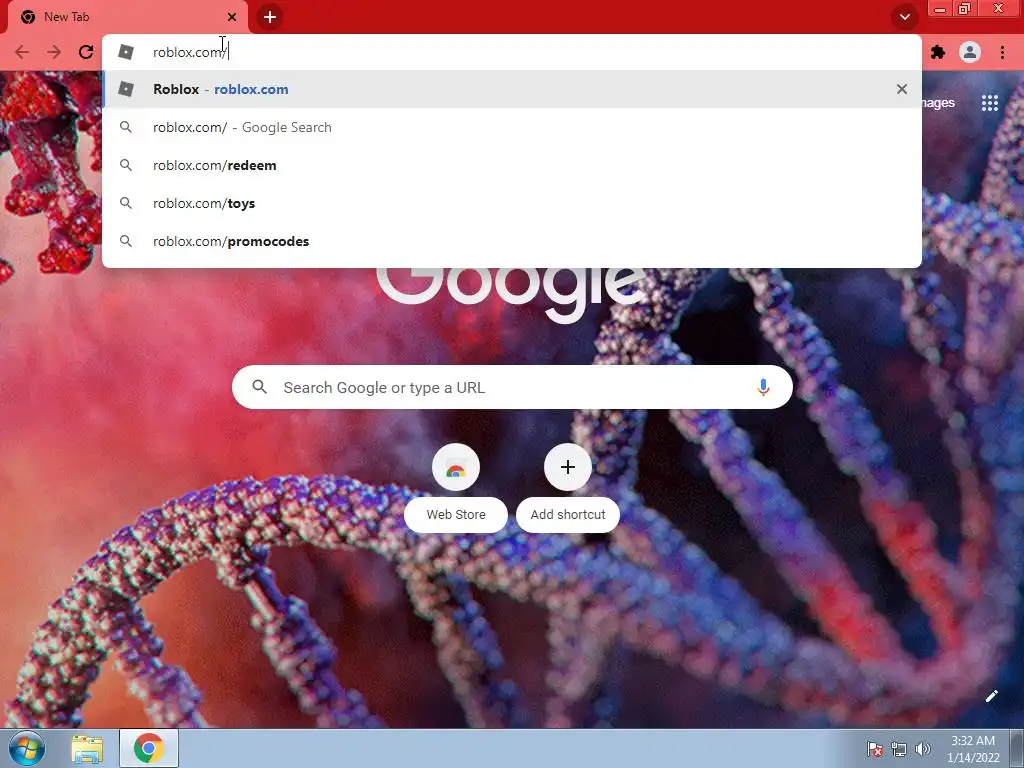Open Windows Explorer from the taskbar
1024x768 pixels.
point(87,749)
